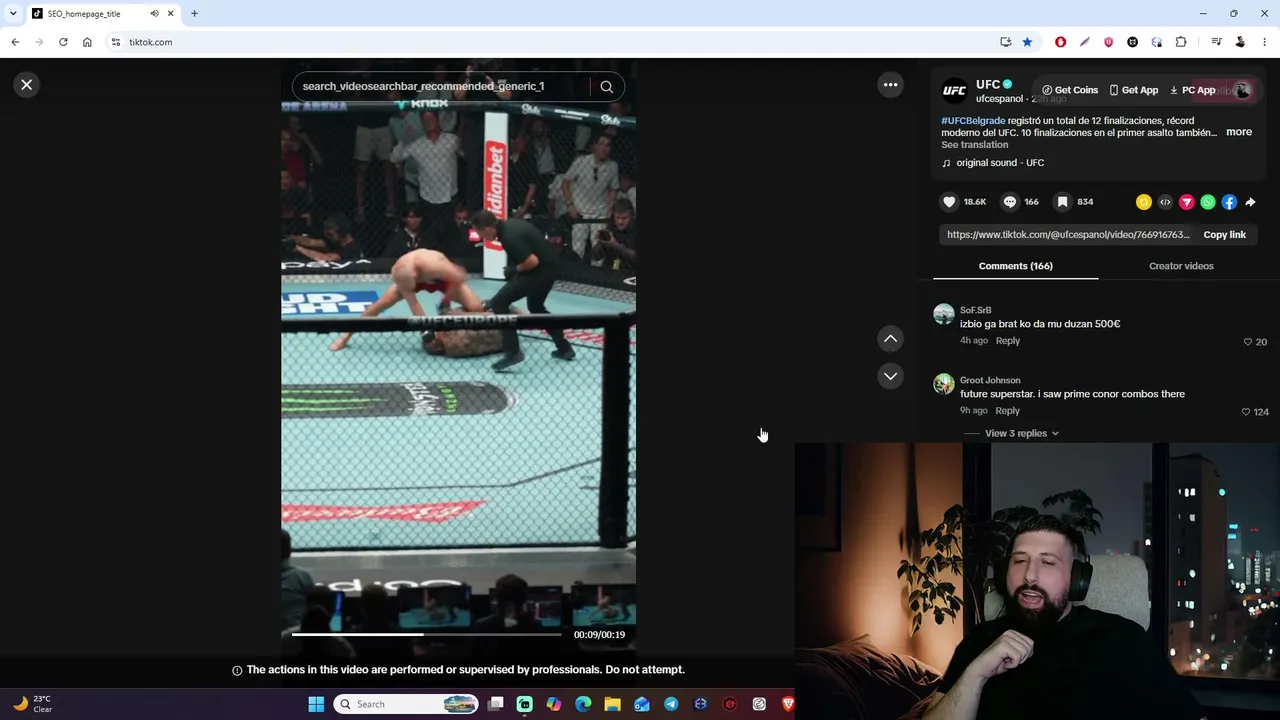This screenshot has height=720, width=1280.
Task: Like Groot Johnson's comment heart
Action: pyautogui.click(x=1246, y=412)
